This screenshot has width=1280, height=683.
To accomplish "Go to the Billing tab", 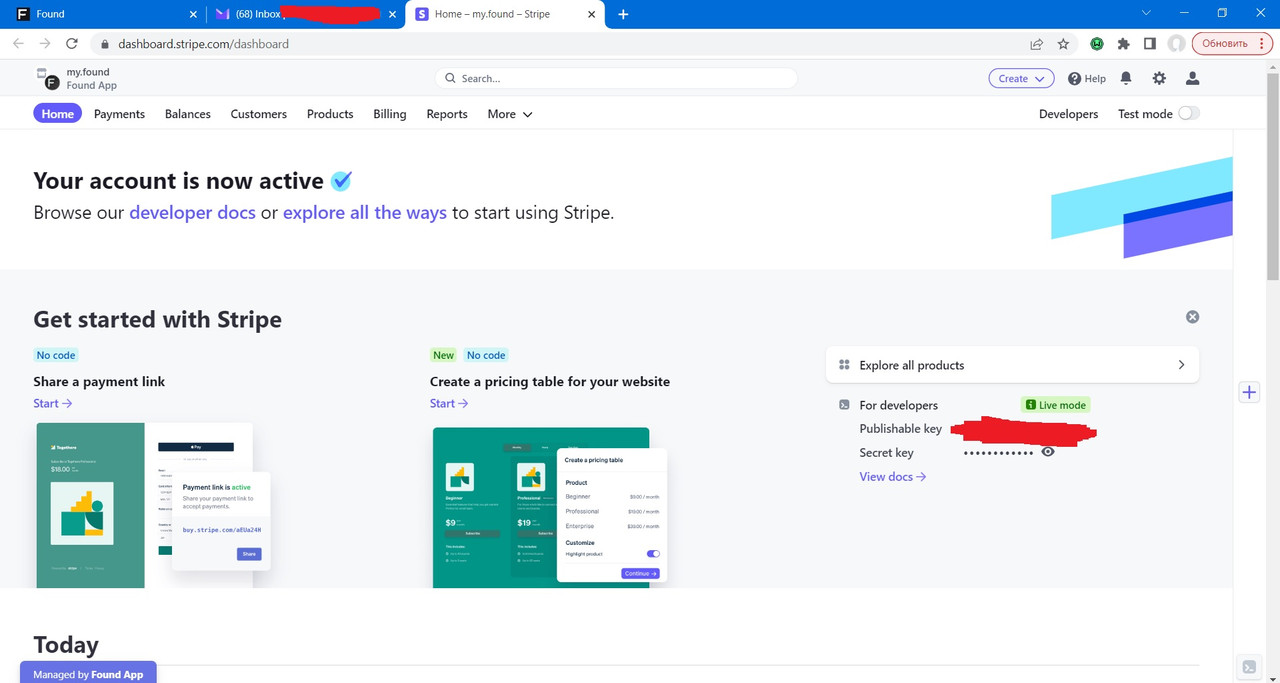I will pos(390,114).
